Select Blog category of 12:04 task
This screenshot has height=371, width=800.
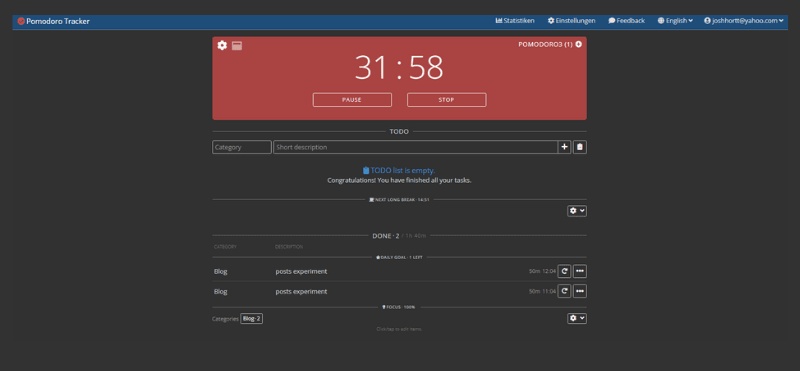(x=220, y=271)
